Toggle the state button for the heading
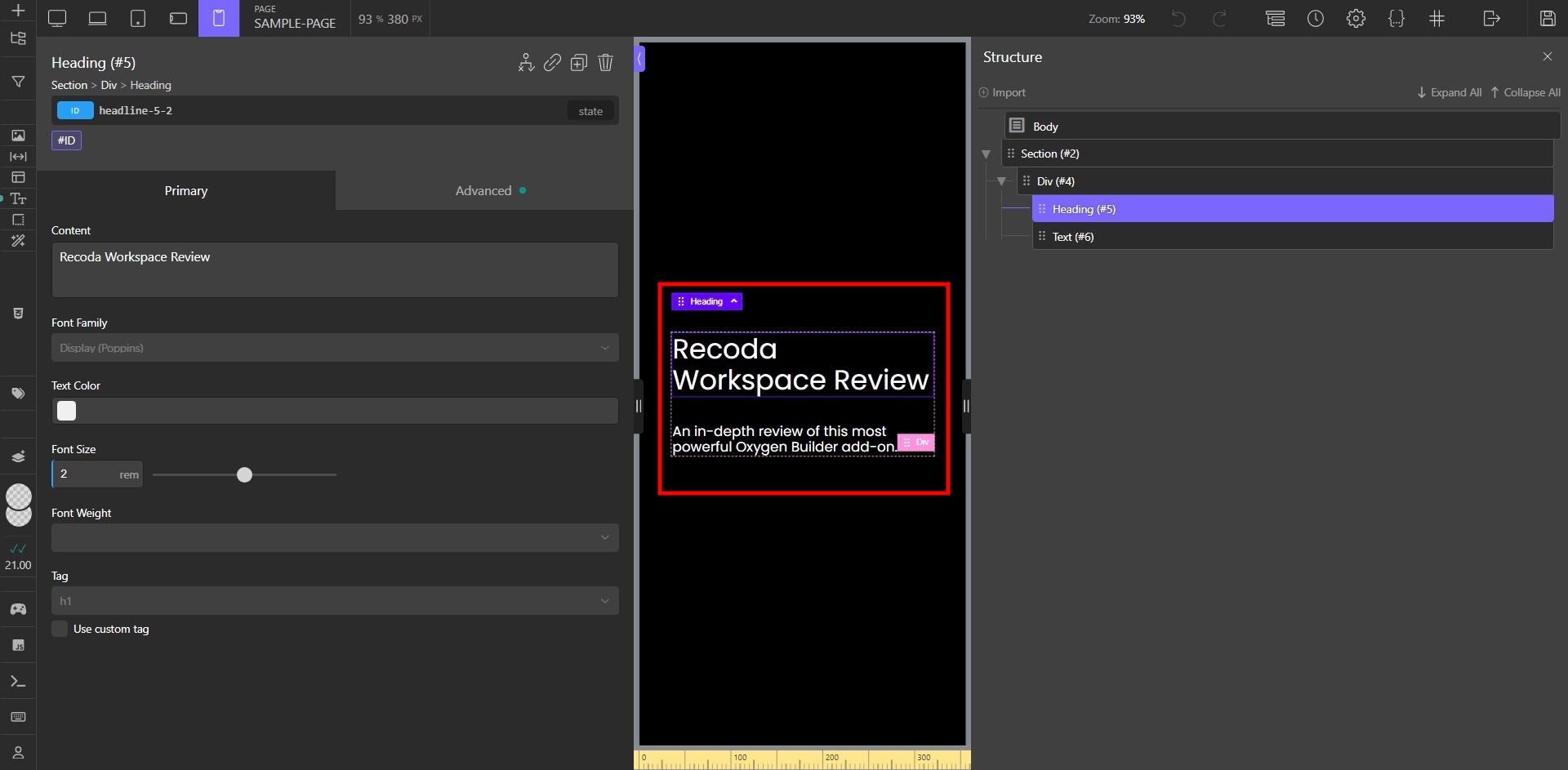Image resolution: width=1568 pixels, height=770 pixels. click(590, 110)
